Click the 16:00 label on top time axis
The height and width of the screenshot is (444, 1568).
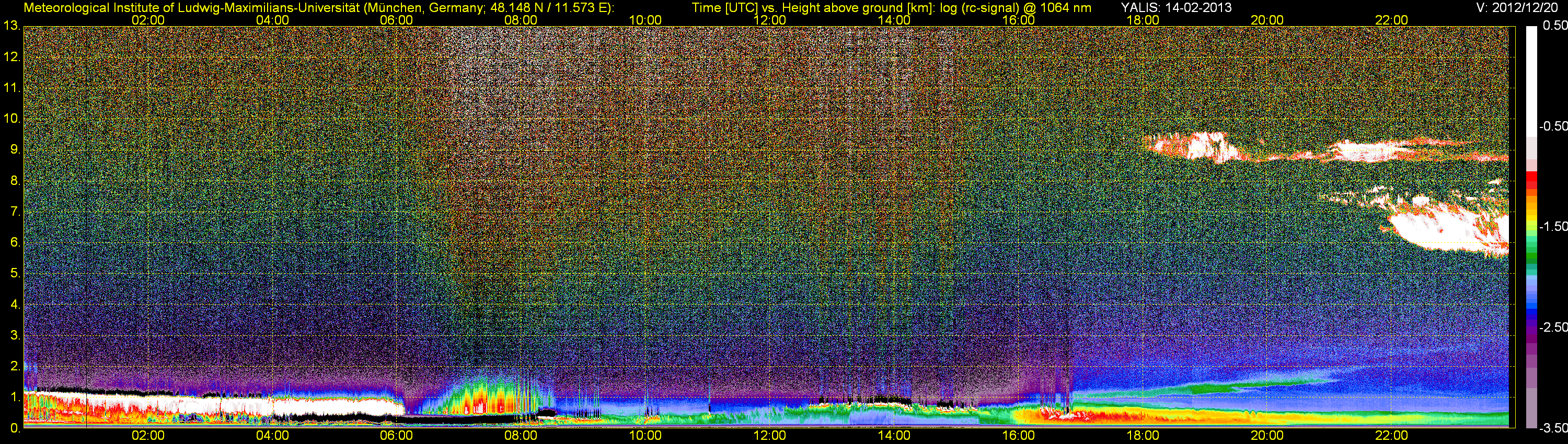tap(1018, 20)
